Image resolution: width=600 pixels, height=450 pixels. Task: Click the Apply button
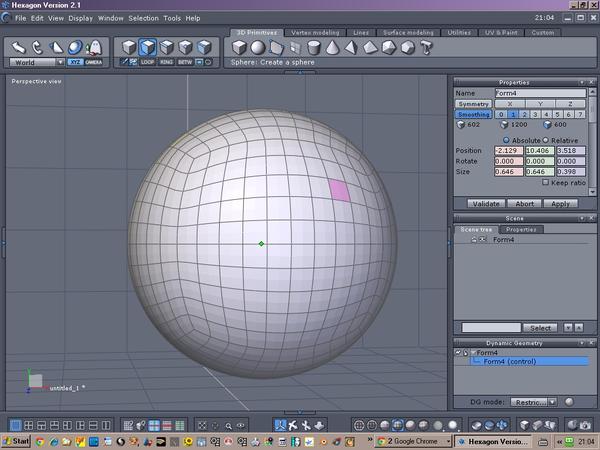pyautogui.click(x=561, y=204)
